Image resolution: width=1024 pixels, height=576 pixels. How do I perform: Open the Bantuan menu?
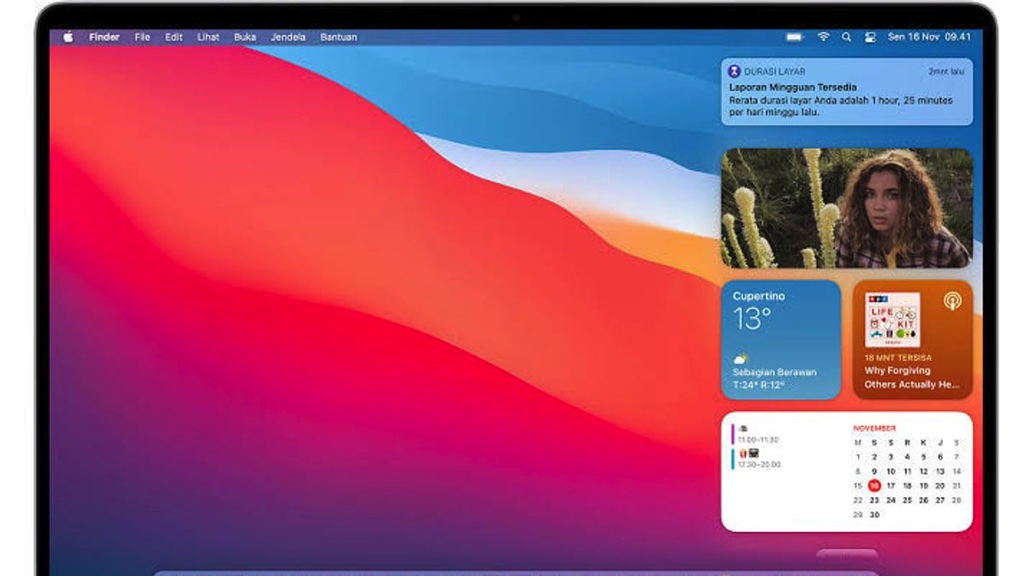click(x=341, y=36)
